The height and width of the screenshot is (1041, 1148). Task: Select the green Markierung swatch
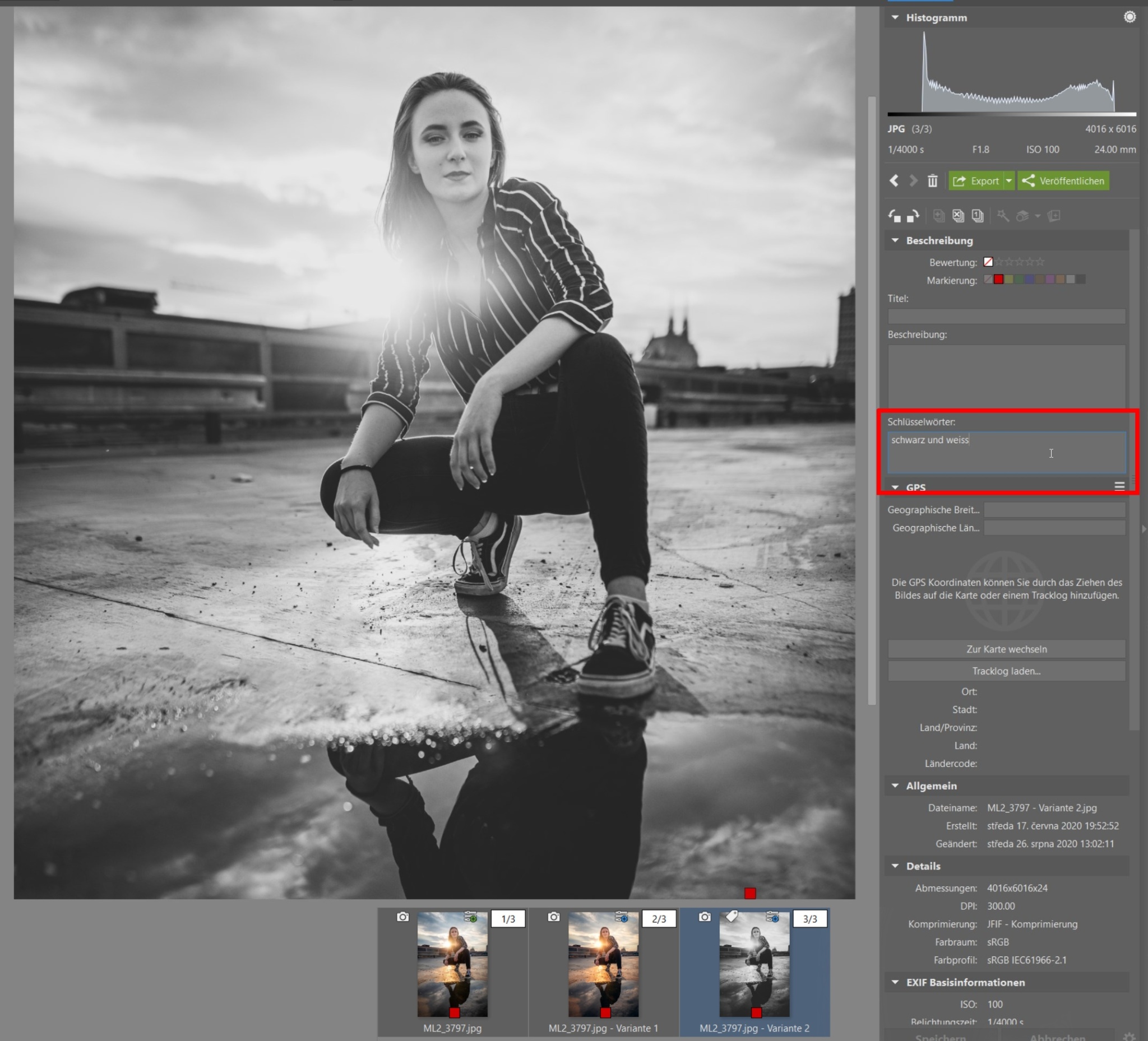[x=1019, y=280]
